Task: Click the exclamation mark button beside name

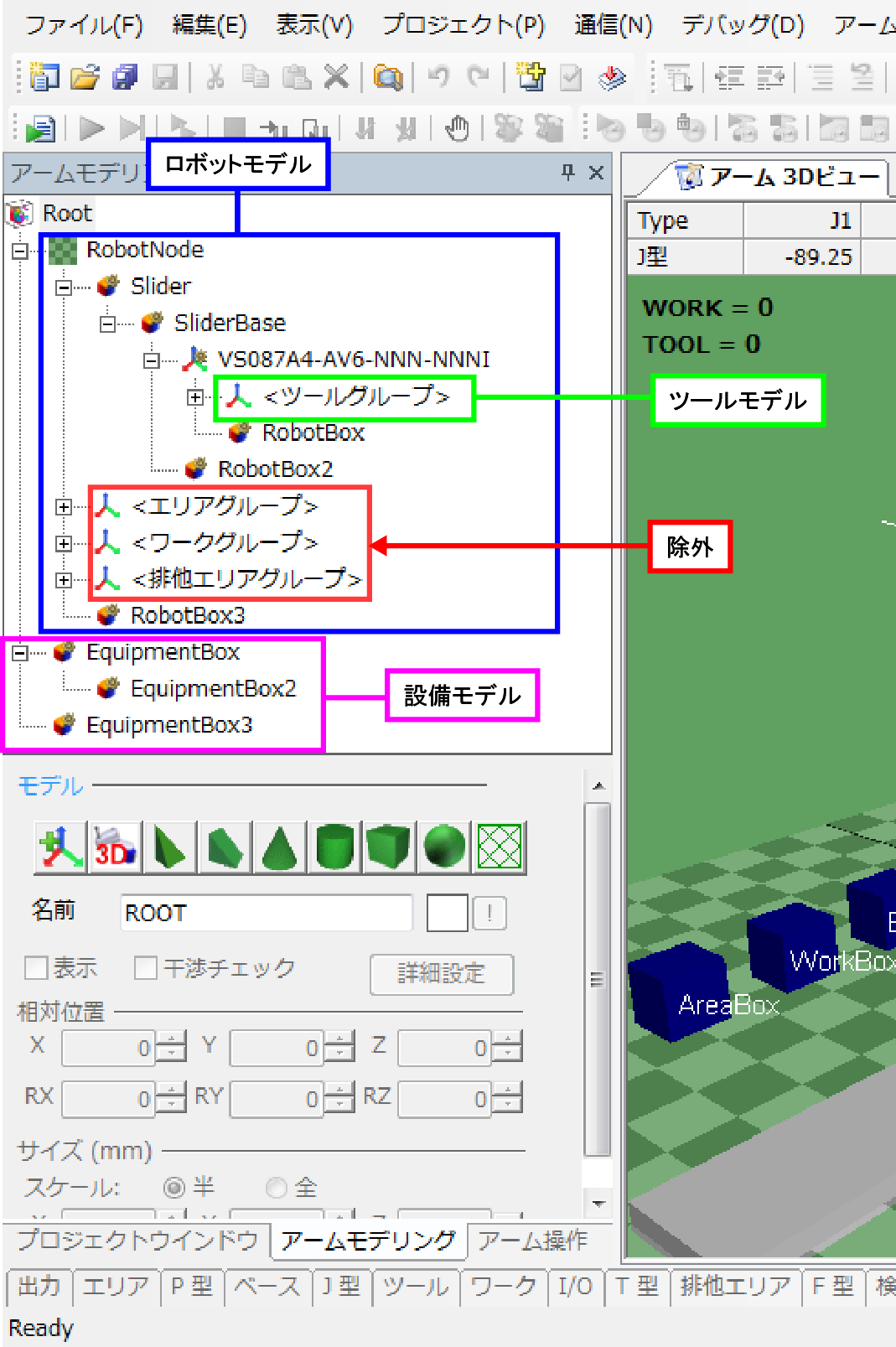Action: [x=489, y=913]
